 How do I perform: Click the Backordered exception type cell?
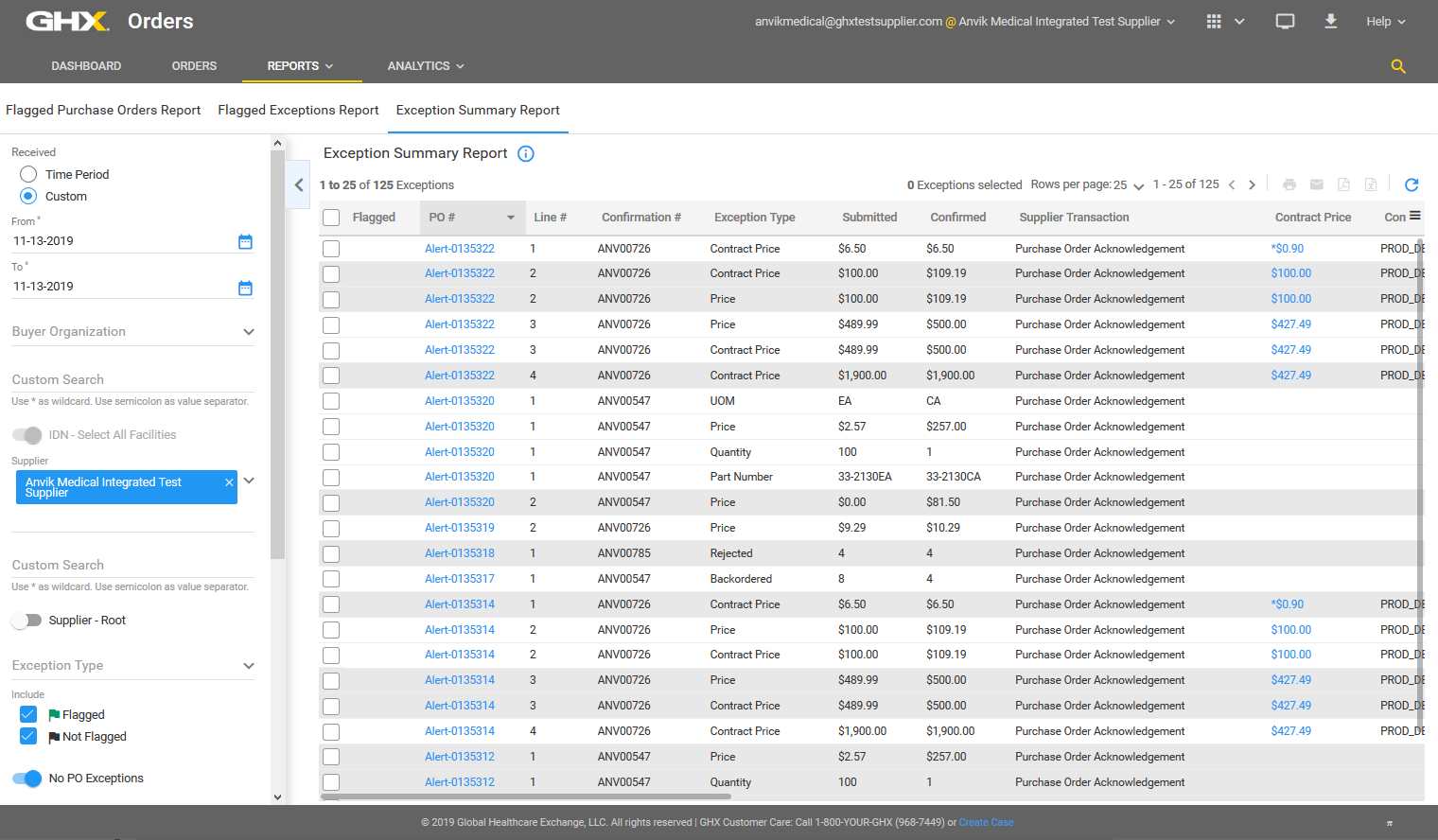[741, 579]
